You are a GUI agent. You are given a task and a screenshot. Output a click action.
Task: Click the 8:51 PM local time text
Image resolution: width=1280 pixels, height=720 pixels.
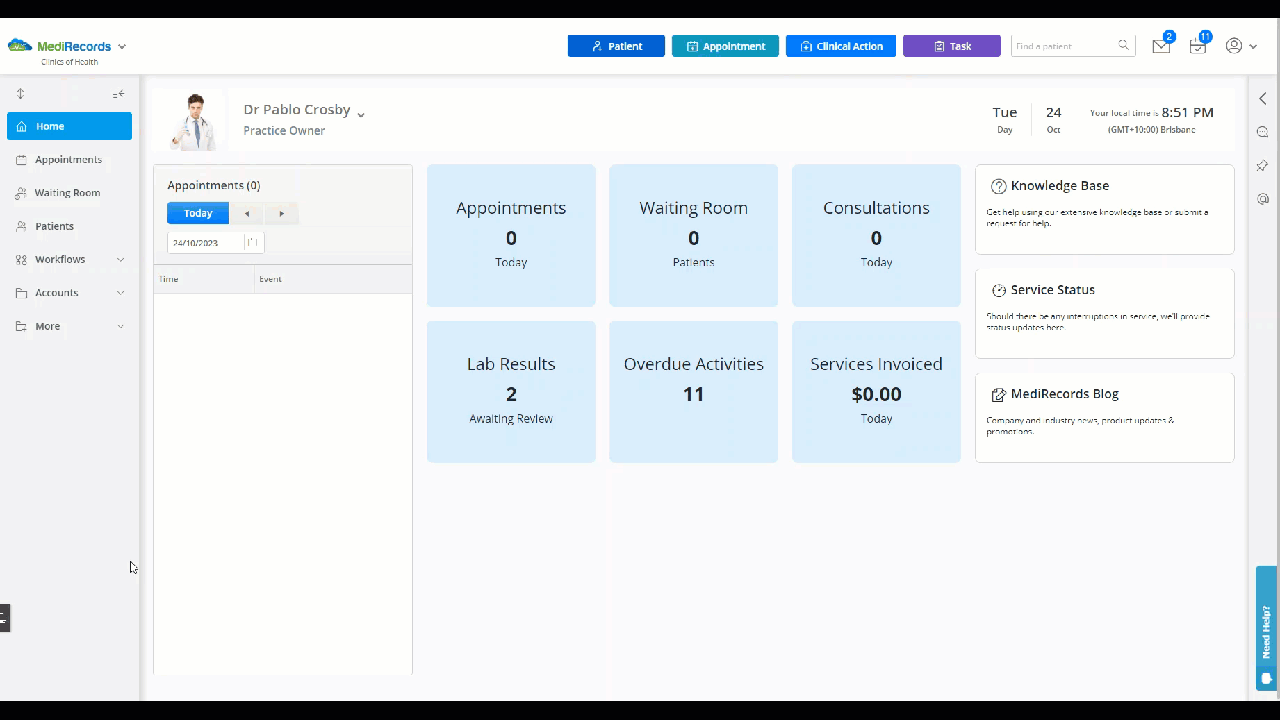[1187, 113]
